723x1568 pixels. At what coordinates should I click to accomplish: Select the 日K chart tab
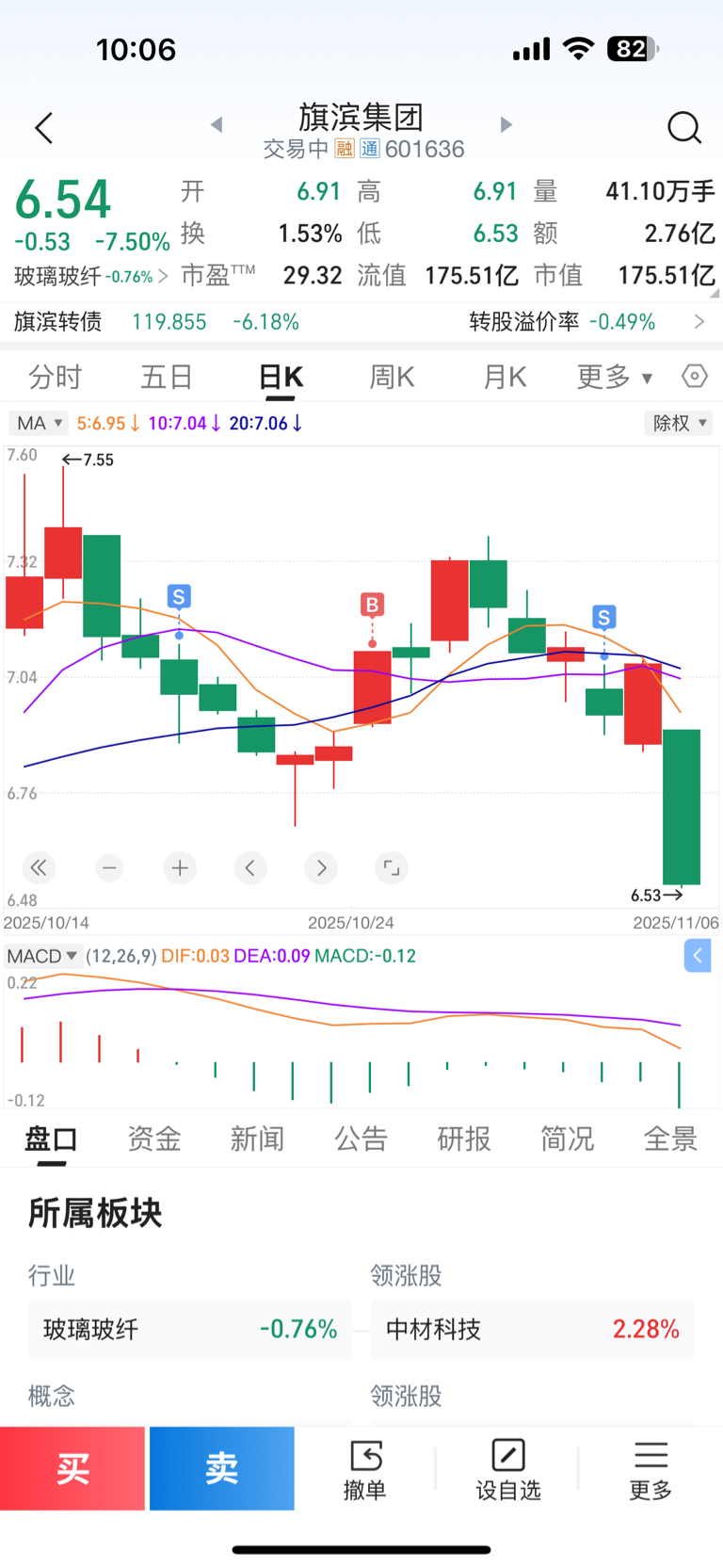pos(281,377)
